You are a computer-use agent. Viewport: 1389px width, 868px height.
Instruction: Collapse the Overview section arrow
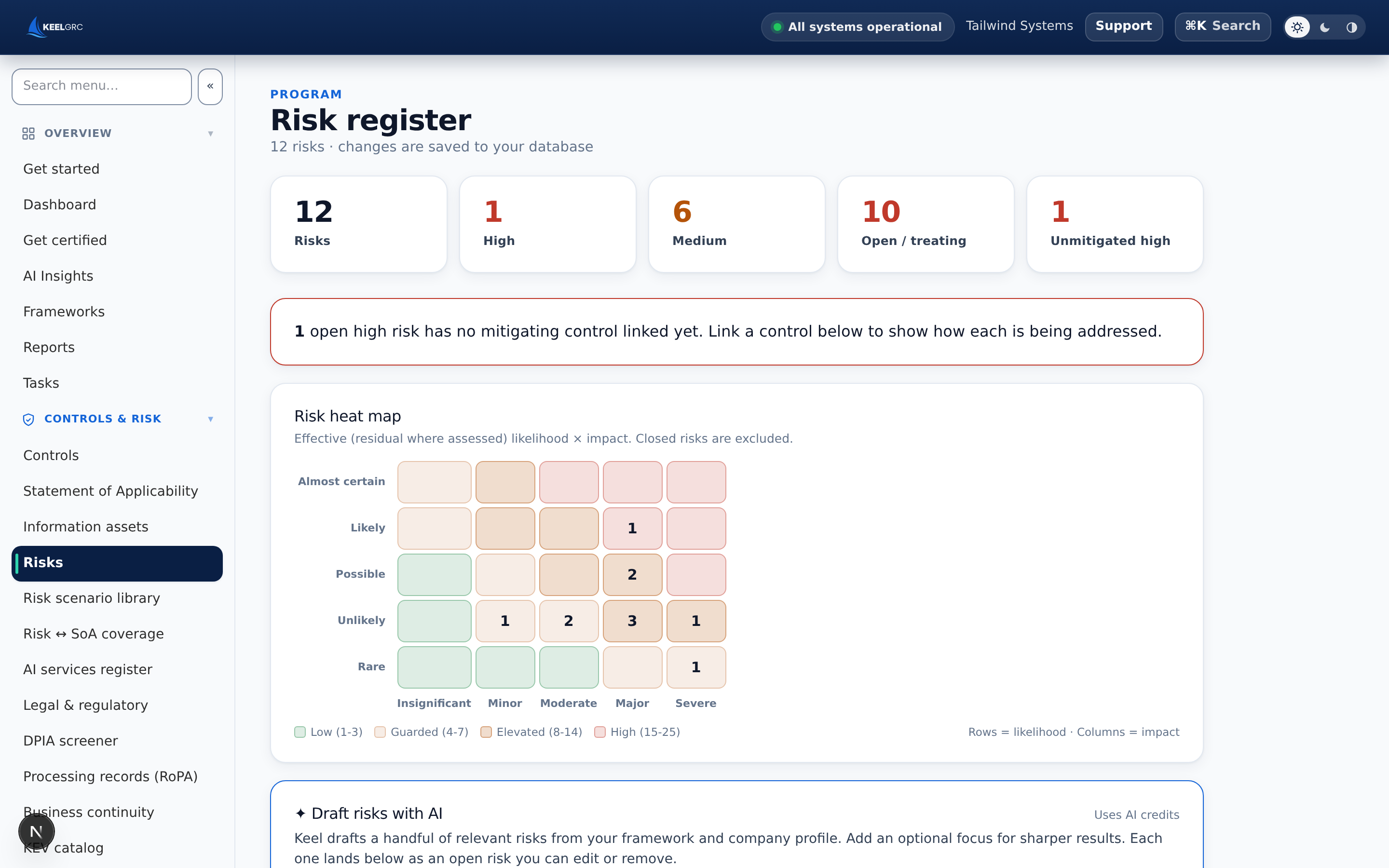[x=211, y=133]
